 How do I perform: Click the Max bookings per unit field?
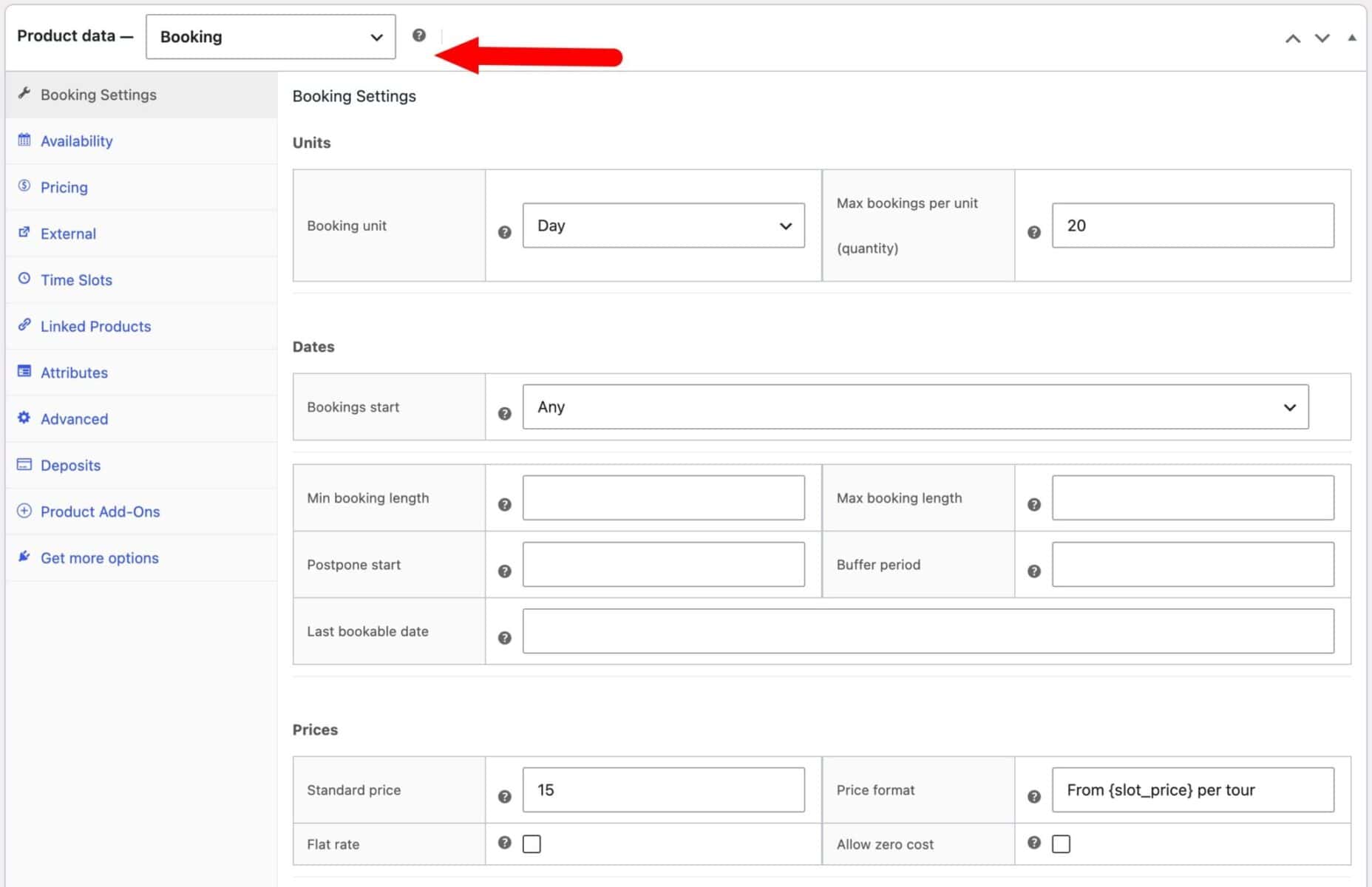(x=1192, y=225)
